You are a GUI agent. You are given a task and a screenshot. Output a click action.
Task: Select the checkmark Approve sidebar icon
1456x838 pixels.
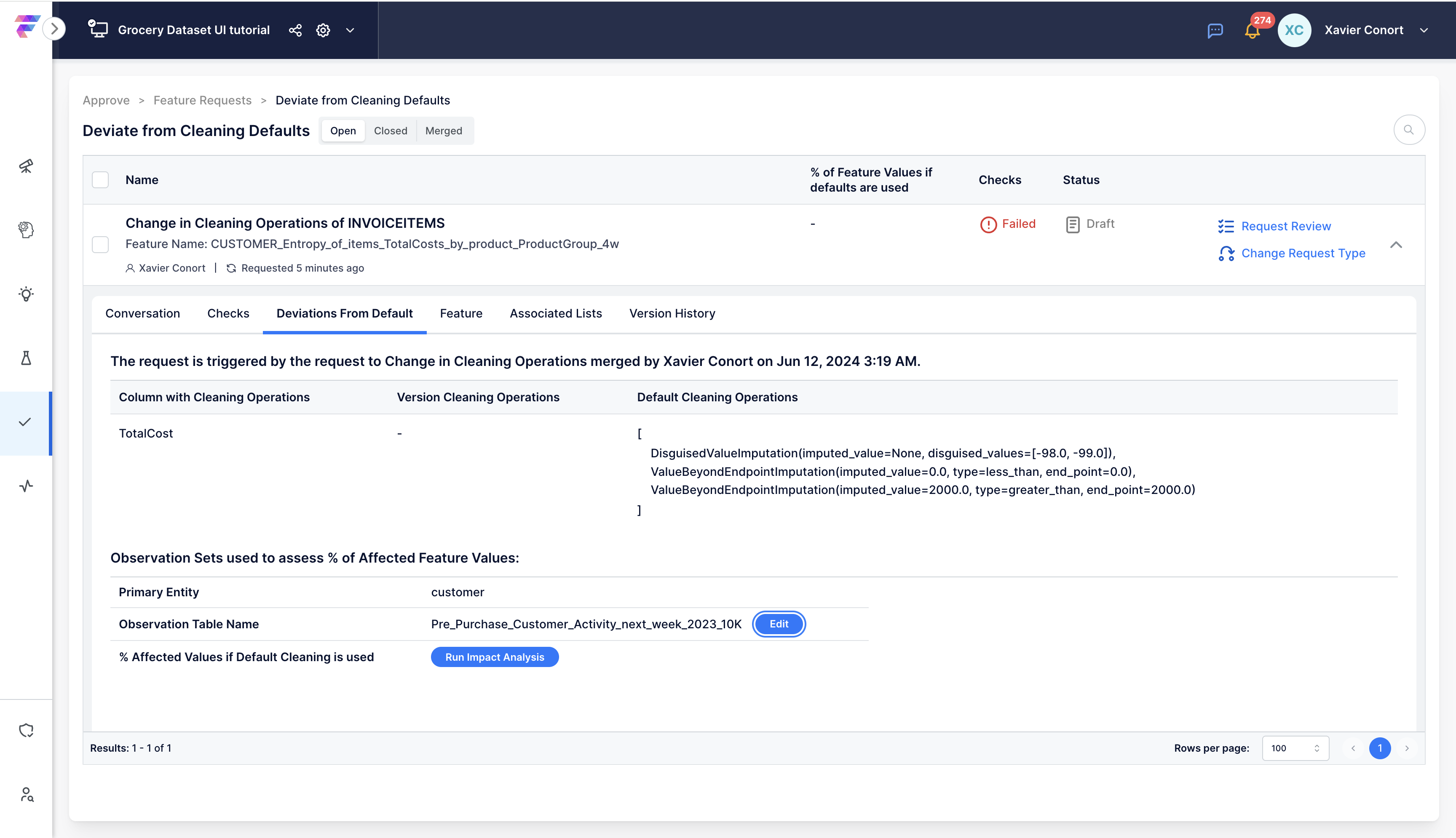point(25,422)
